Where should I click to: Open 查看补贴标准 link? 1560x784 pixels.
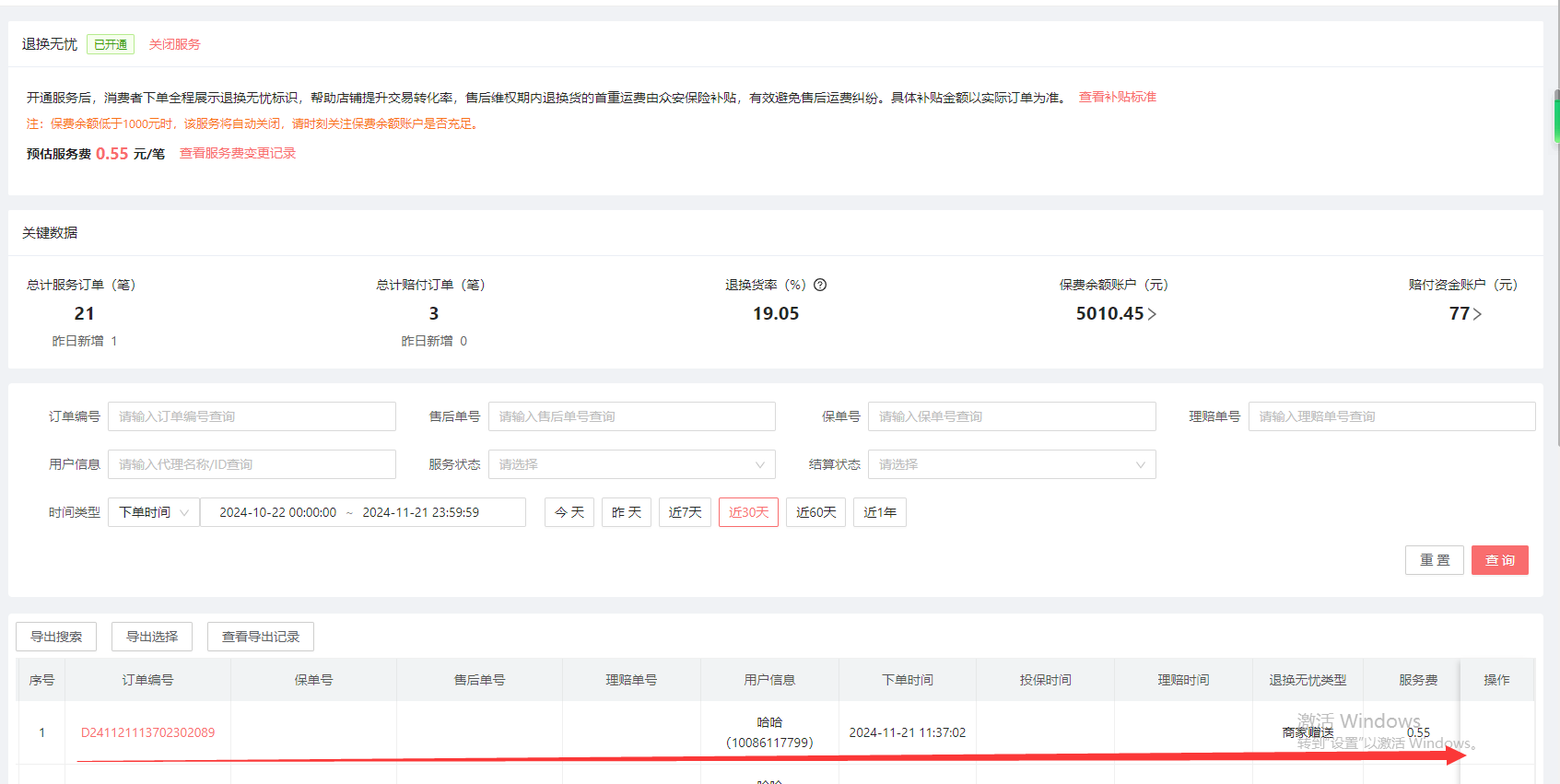click(x=1117, y=97)
